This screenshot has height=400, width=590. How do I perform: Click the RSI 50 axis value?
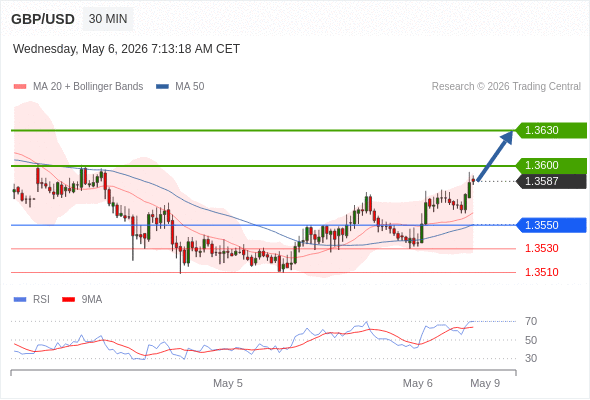(x=531, y=340)
